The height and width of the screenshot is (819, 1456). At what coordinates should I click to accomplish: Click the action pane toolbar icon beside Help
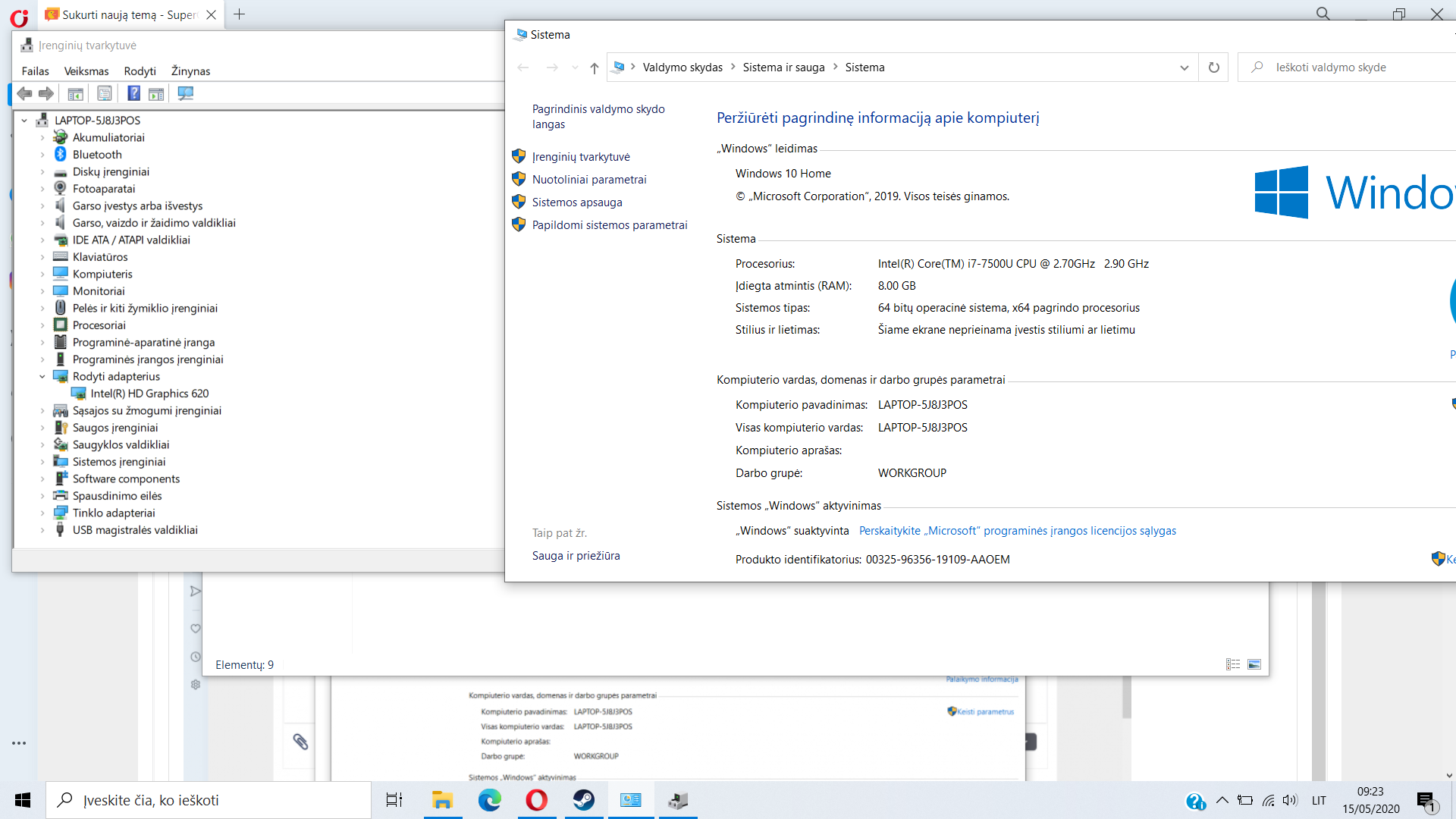(155, 93)
